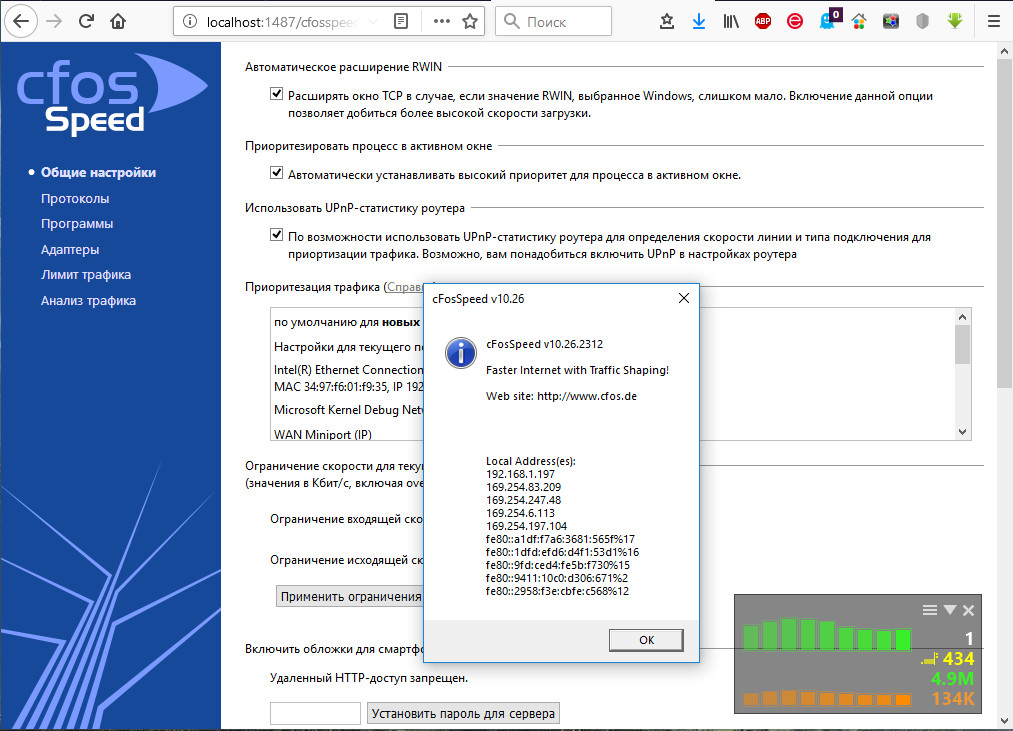The image size is (1013, 731).
Task: Click the multicolor square extension icon
Action: [x=891, y=21]
